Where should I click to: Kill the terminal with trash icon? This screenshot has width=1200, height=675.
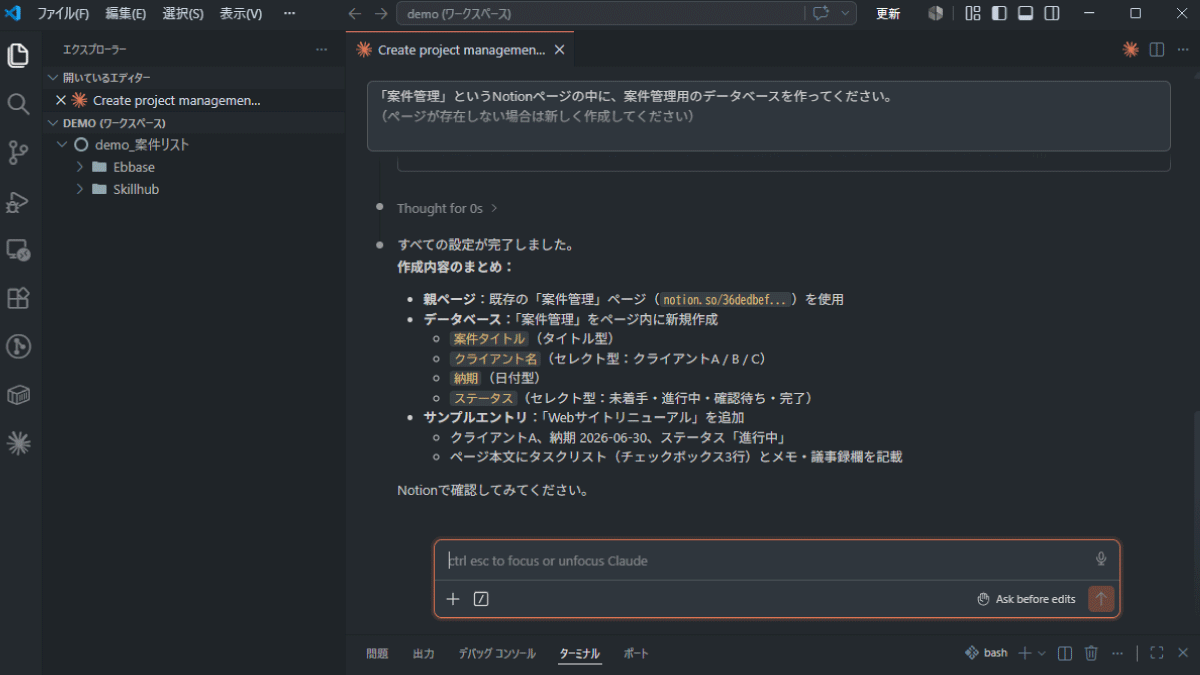click(x=1091, y=653)
